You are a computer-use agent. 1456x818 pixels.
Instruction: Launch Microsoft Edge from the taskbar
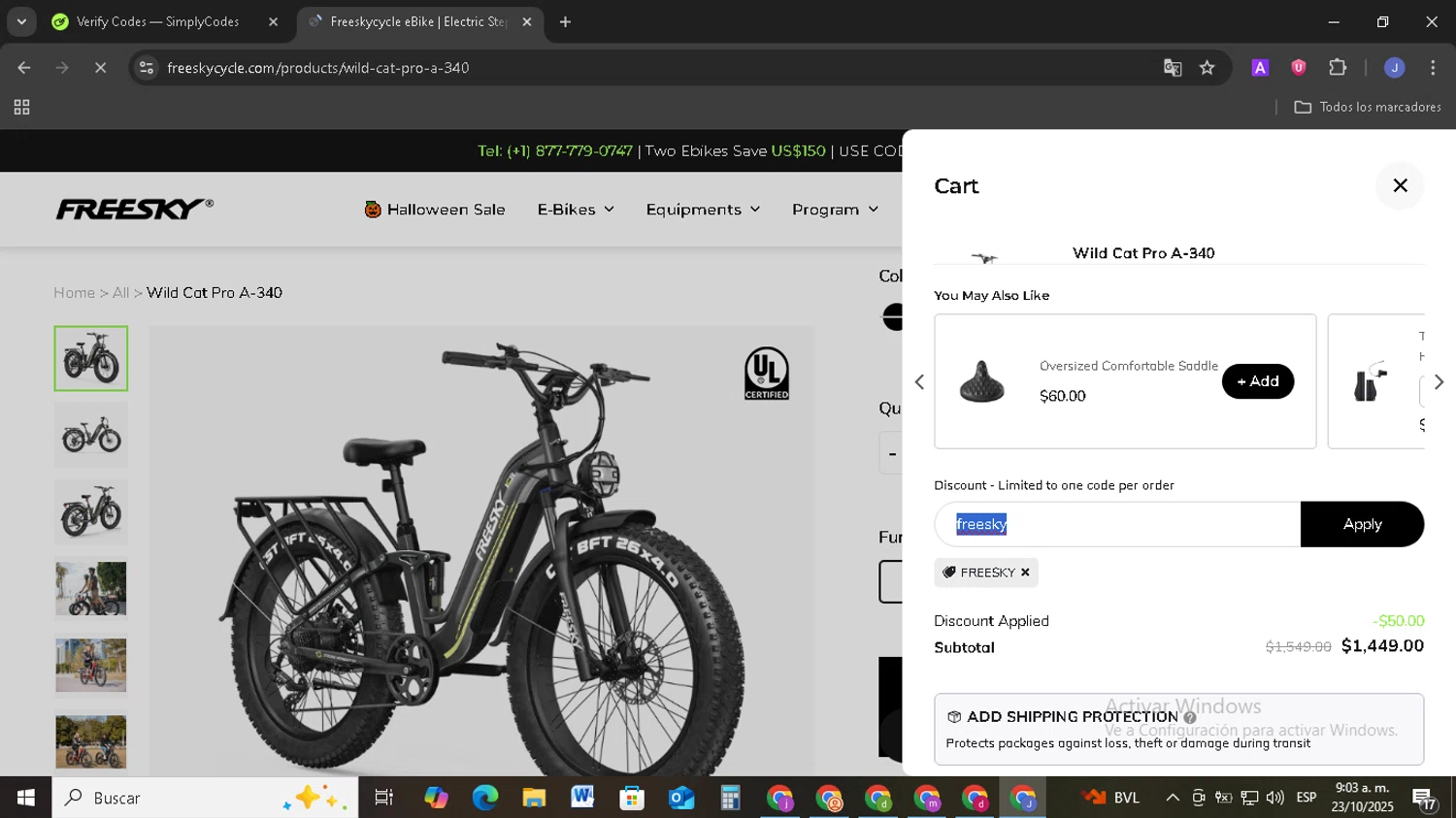point(484,798)
